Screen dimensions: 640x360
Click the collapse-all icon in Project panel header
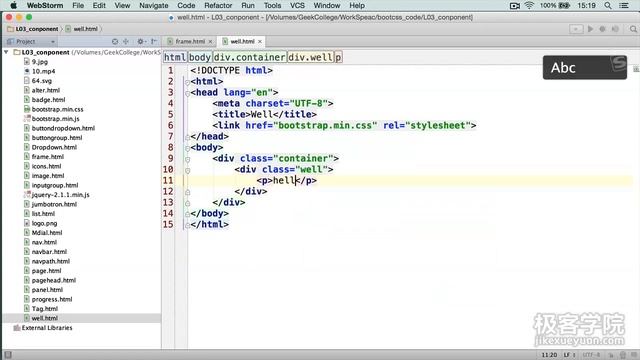[x=126, y=41]
